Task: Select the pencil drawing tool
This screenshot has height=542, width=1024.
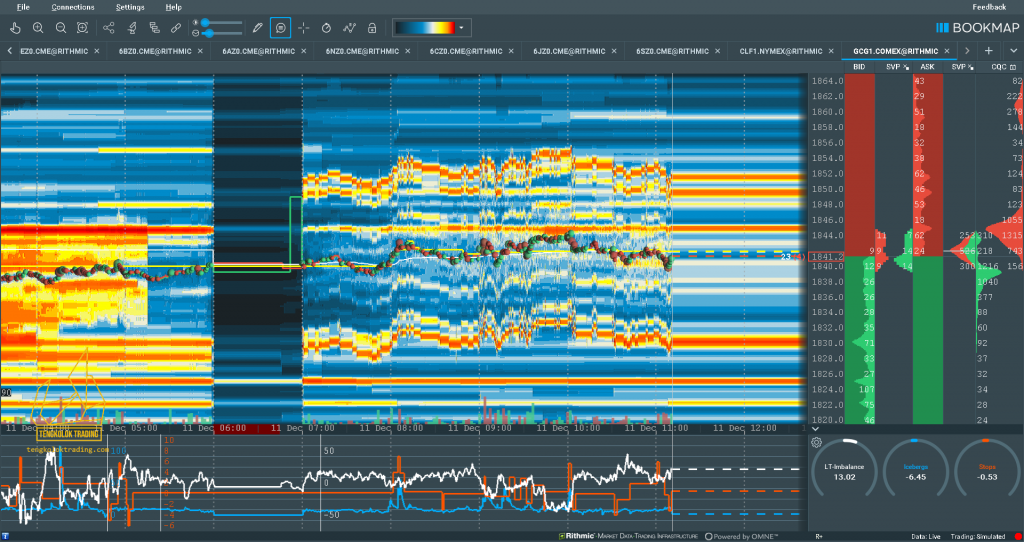Action: coord(257,28)
